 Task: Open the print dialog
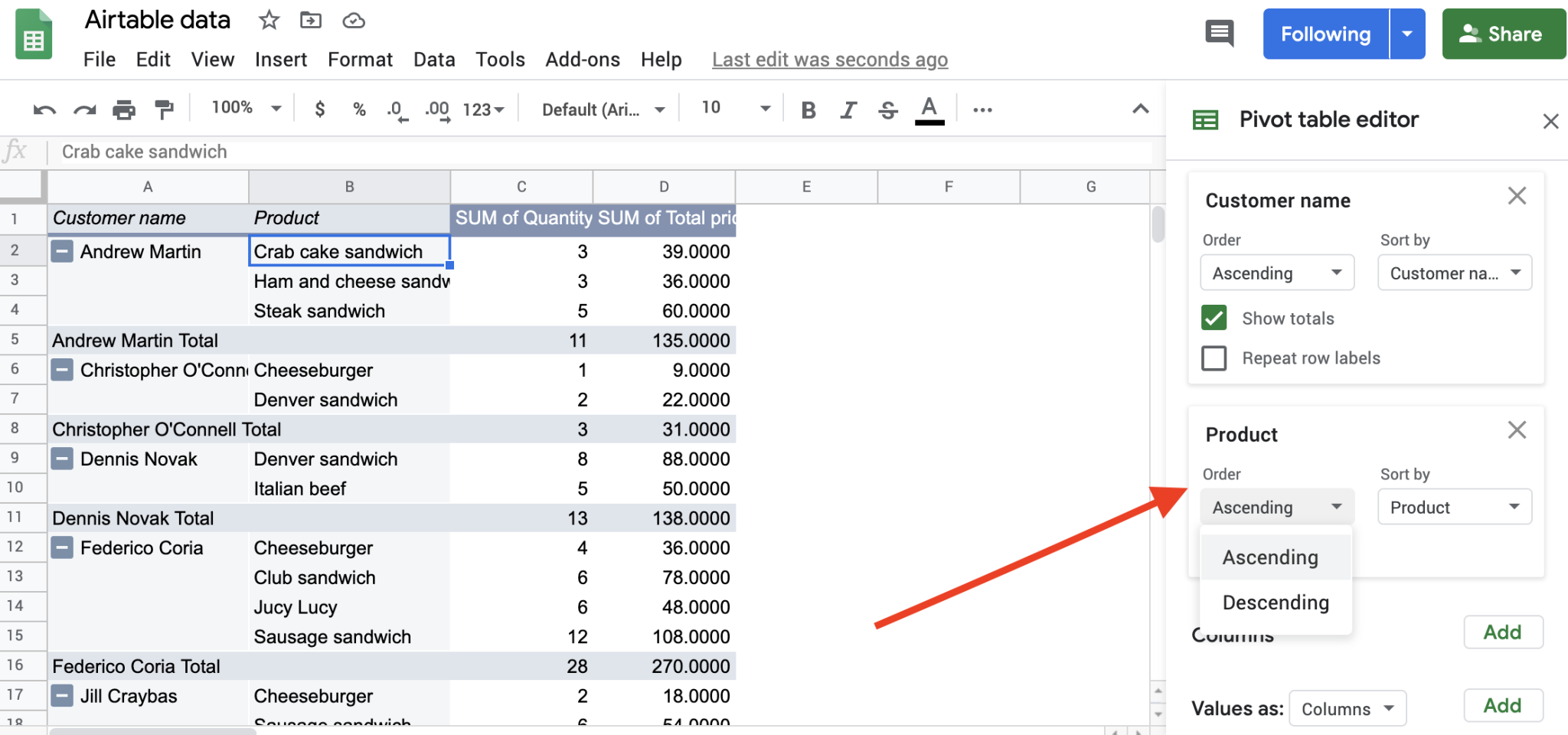coord(123,109)
